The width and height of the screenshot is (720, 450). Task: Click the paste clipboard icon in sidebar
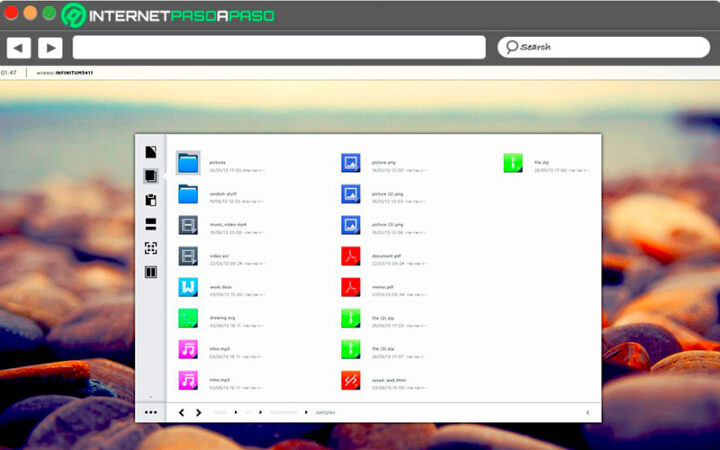pos(151,200)
